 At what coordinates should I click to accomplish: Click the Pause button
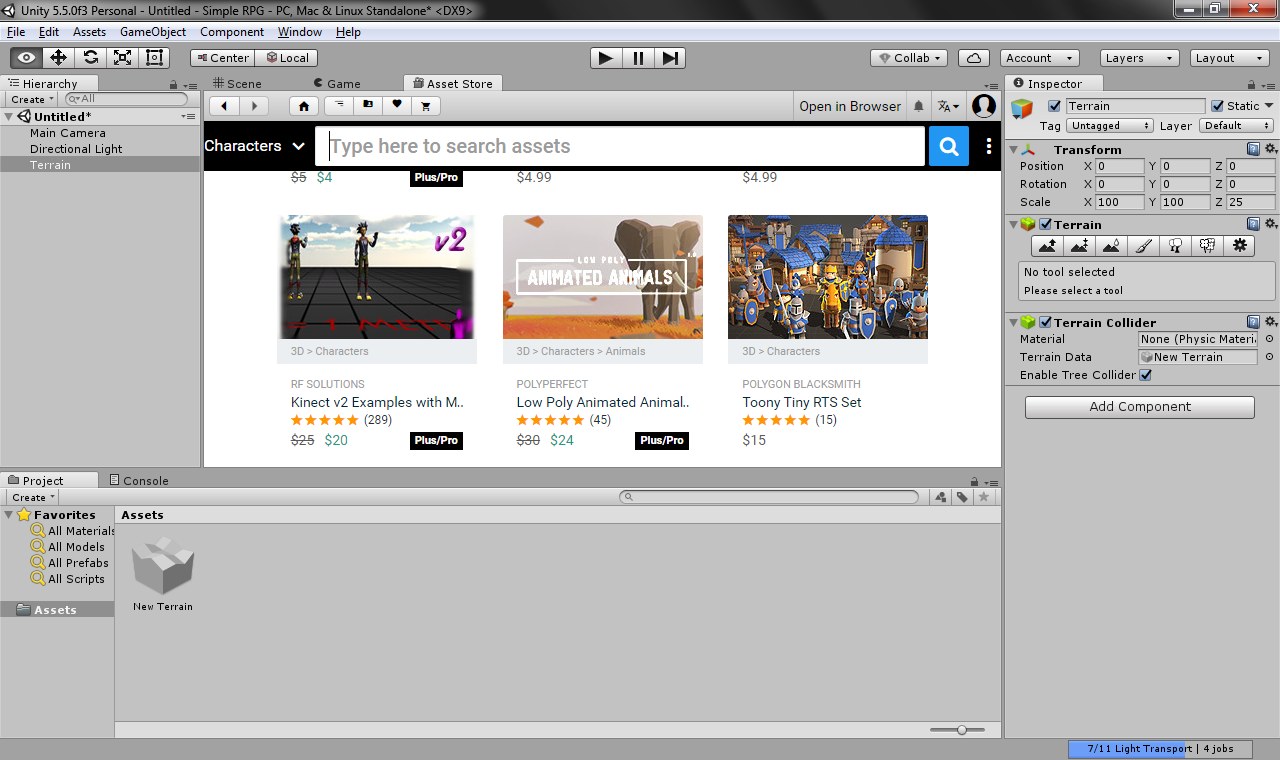[x=638, y=58]
